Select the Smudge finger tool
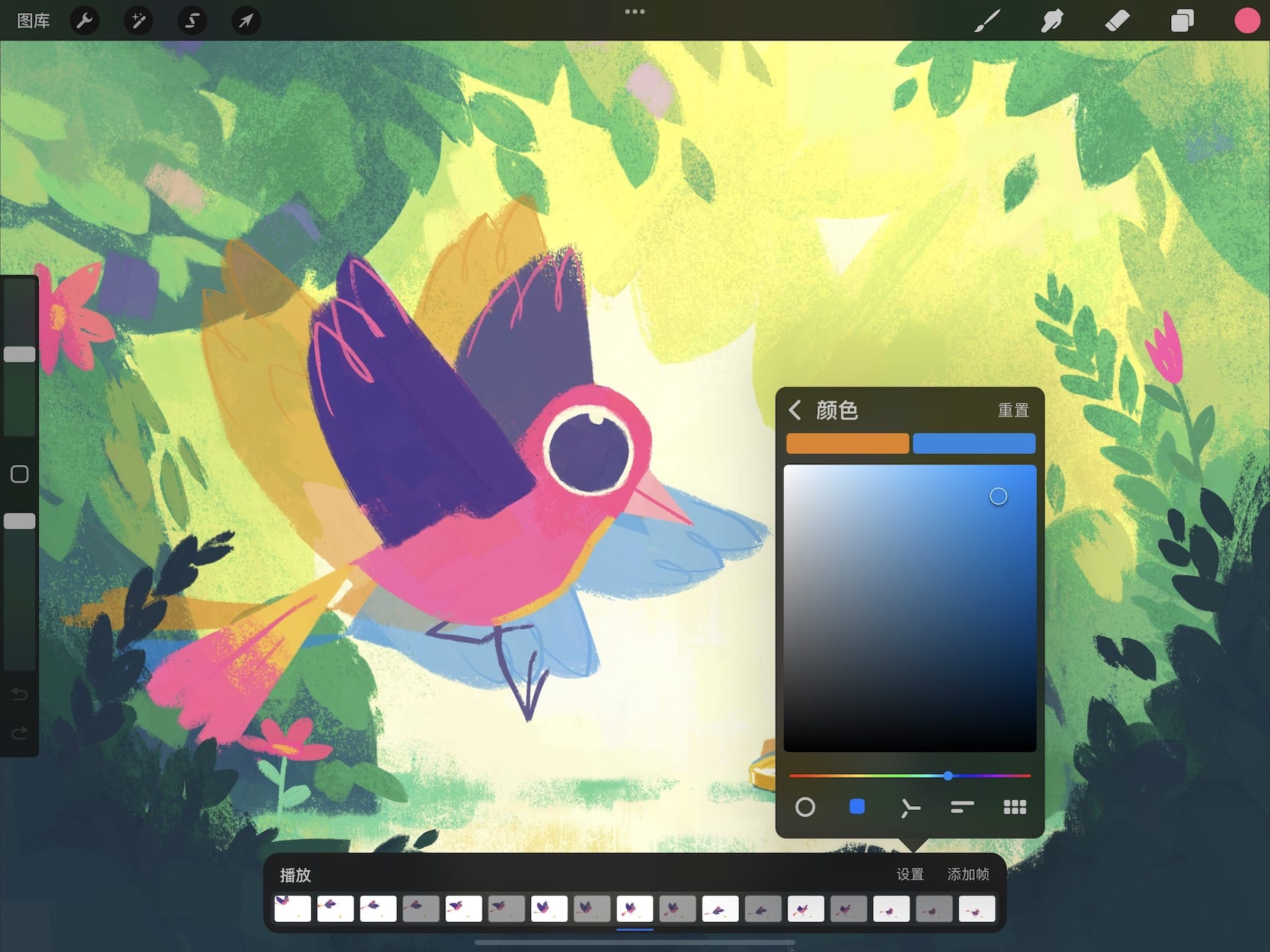The height and width of the screenshot is (952, 1270). point(1052,21)
